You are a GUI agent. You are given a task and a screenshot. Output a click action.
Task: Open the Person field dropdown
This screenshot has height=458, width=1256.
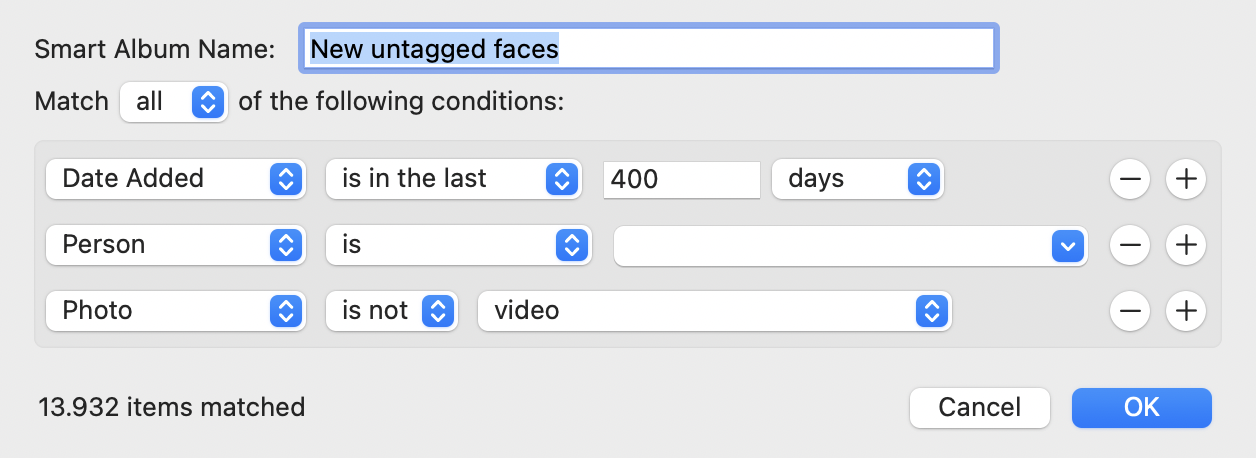(x=174, y=245)
